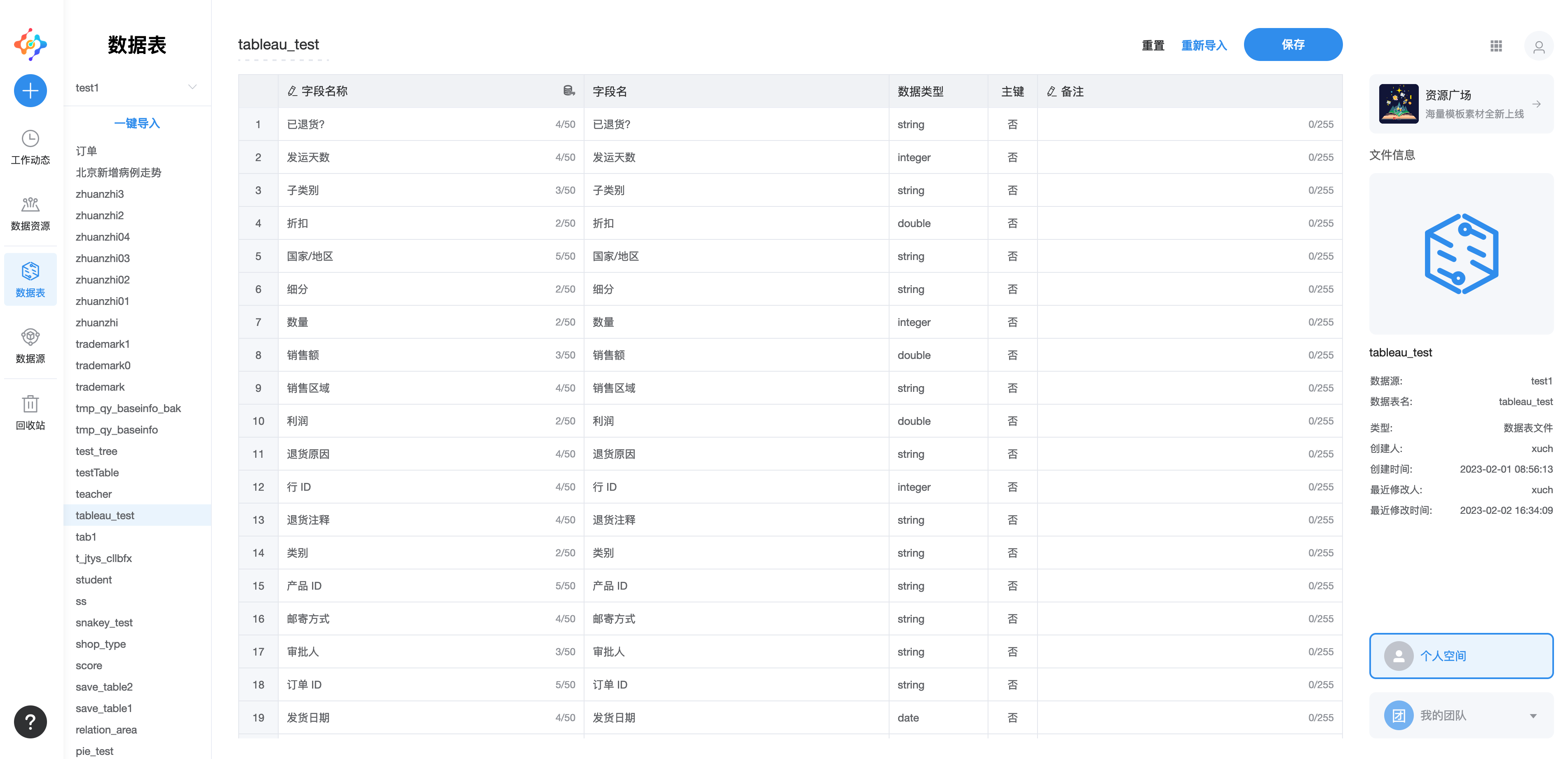Open the 工作动态 clock icon
Screen dimensions: 1568x759
pyautogui.click(x=31, y=139)
